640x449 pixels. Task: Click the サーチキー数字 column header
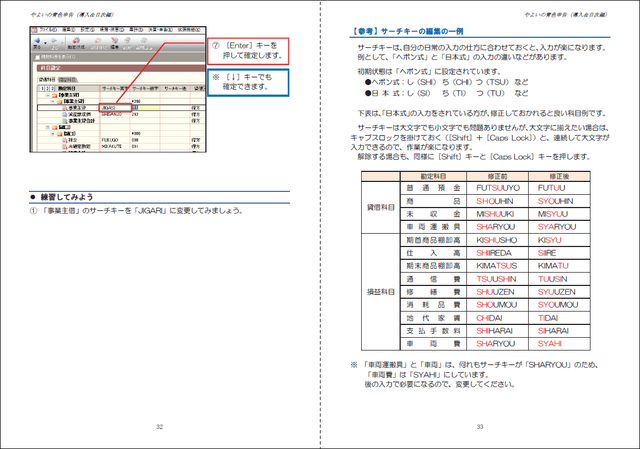point(145,89)
